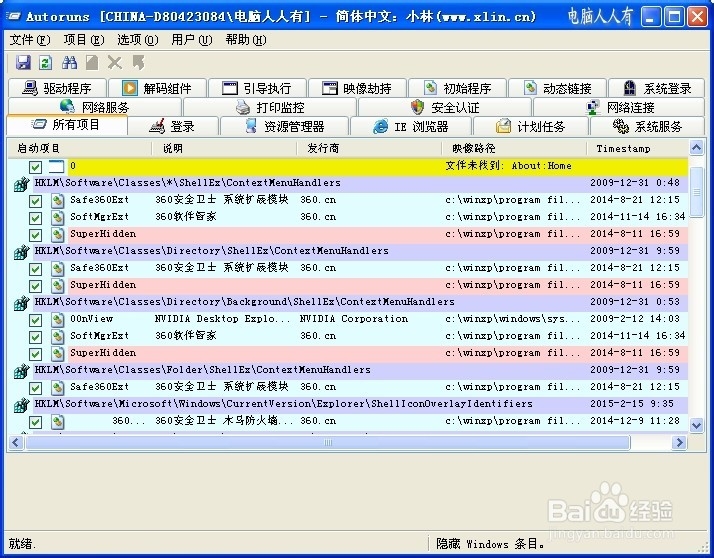
Task: Open the 用户(U) menu
Action: click(x=192, y=40)
